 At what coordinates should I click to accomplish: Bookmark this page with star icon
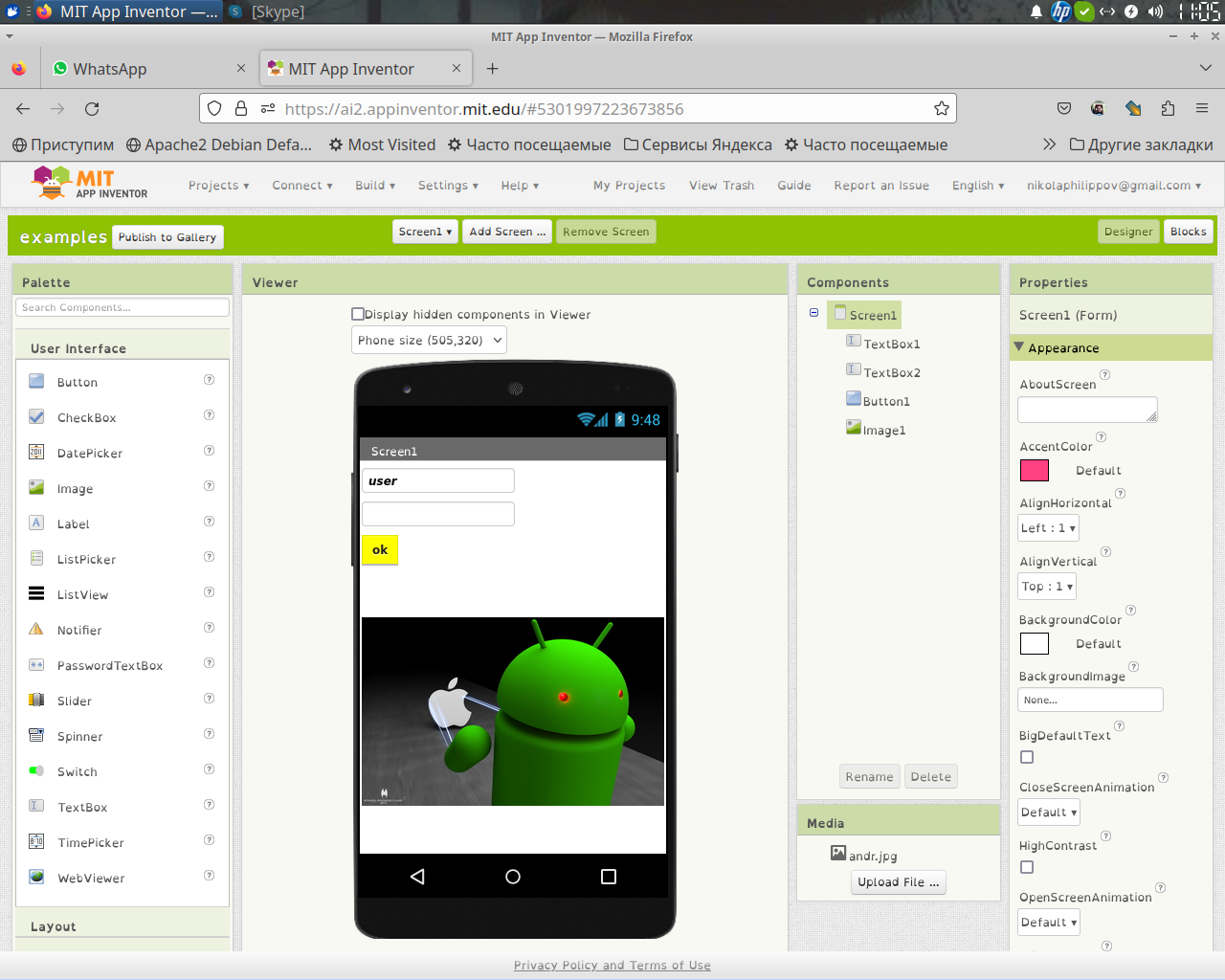point(942,109)
